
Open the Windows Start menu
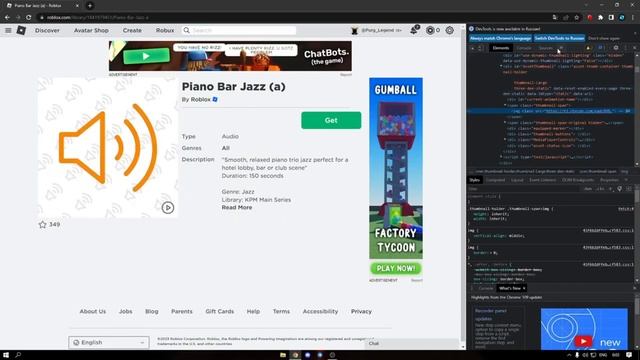tap(6, 355)
